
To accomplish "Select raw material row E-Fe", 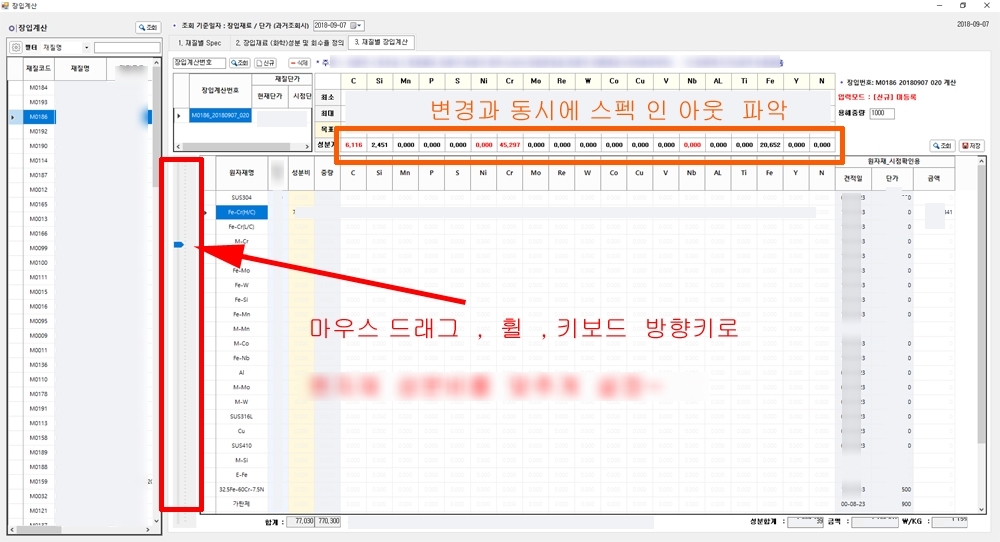I will [x=242, y=475].
